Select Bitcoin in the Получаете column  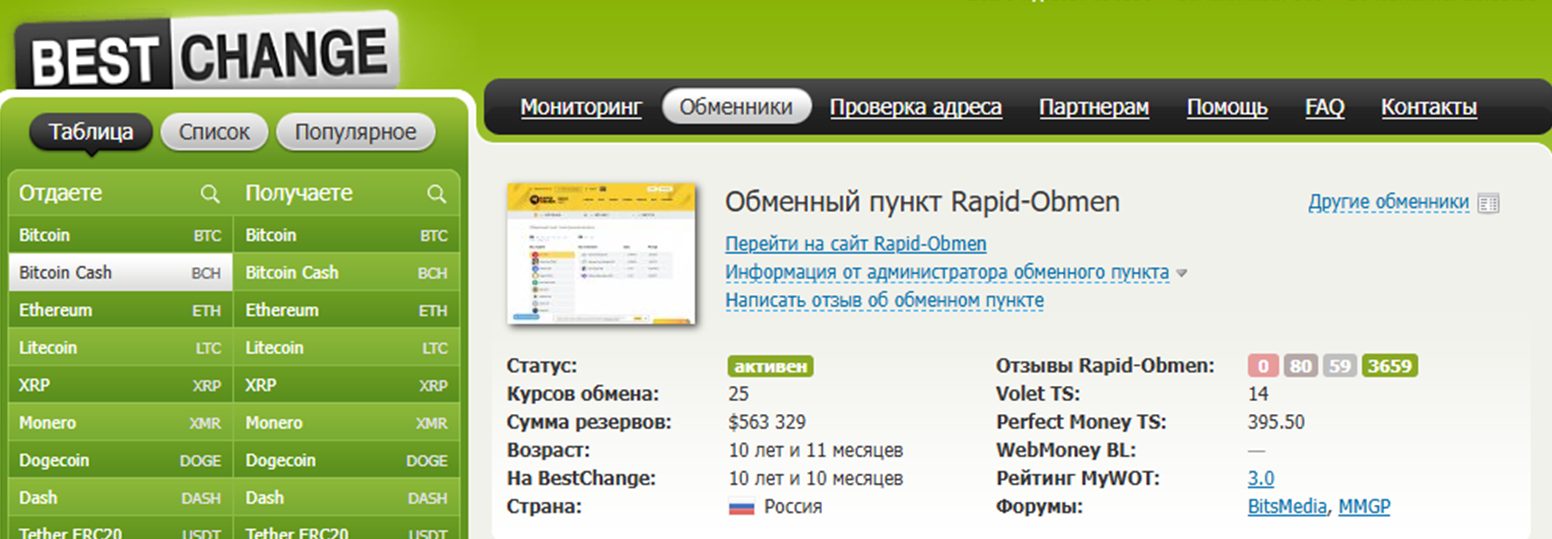pos(346,235)
